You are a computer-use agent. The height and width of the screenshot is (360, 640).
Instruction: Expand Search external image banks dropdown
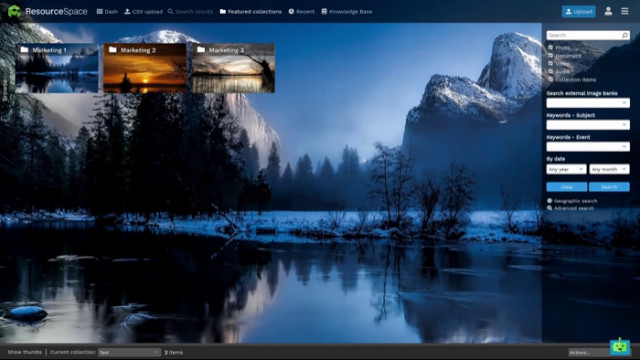coord(588,103)
